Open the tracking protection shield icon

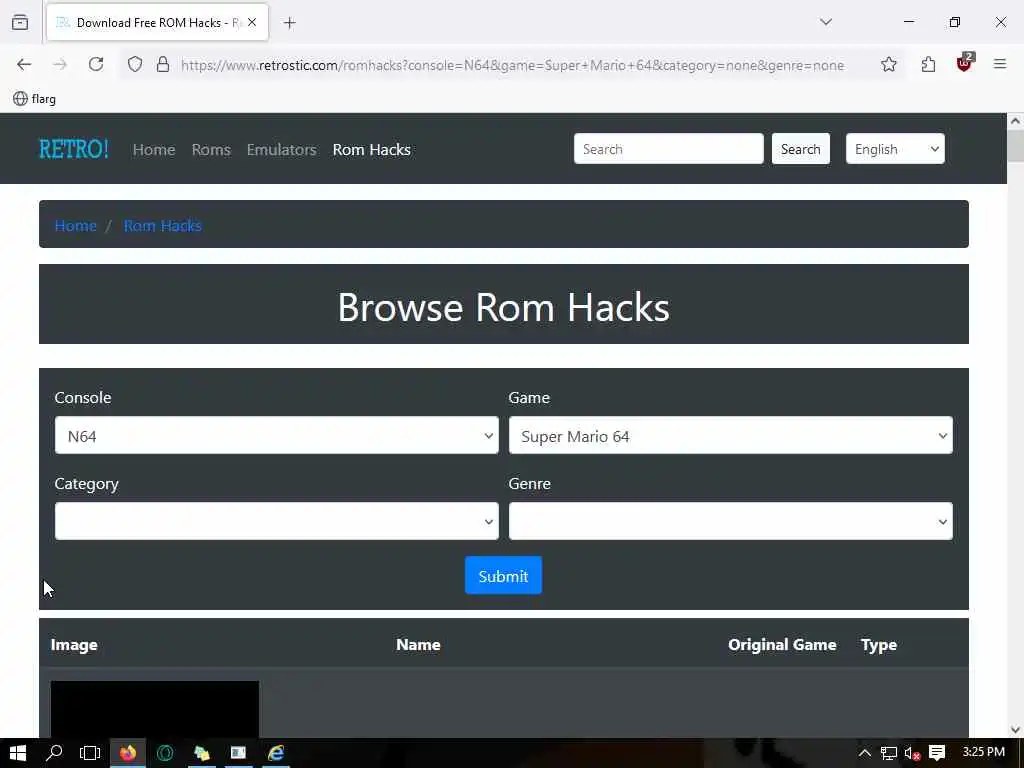(135, 64)
